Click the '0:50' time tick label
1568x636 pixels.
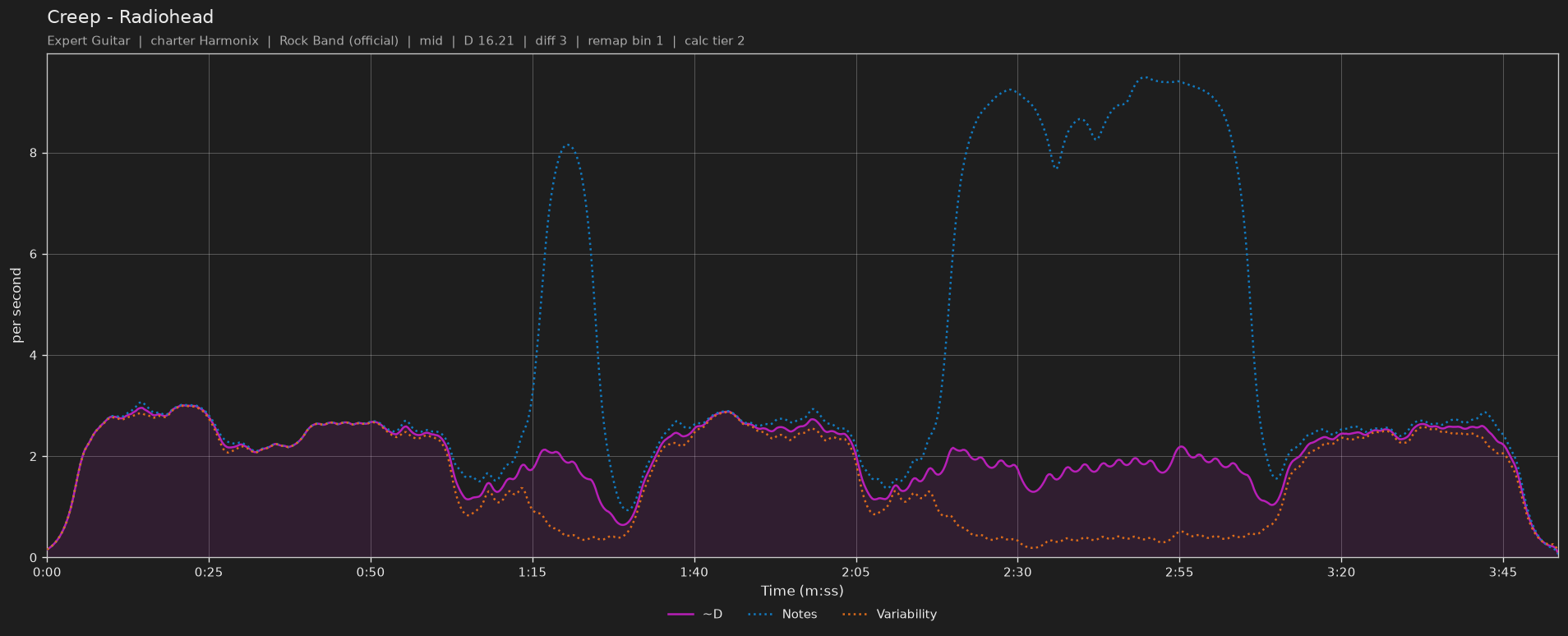coord(371,572)
